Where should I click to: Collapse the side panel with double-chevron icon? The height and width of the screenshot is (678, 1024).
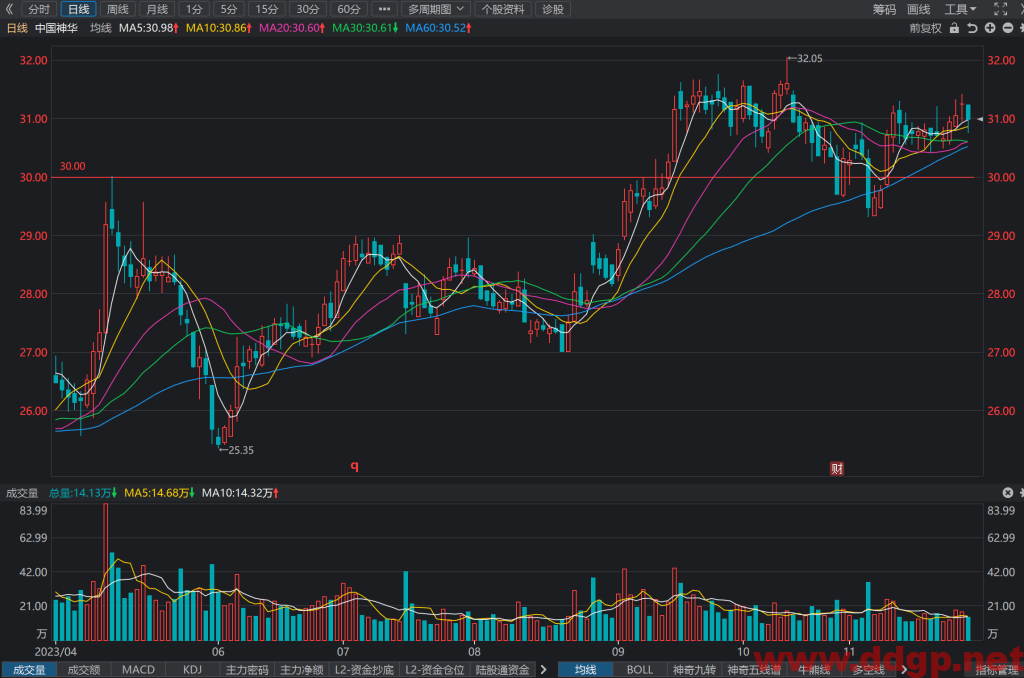pyautogui.click(x=8, y=9)
